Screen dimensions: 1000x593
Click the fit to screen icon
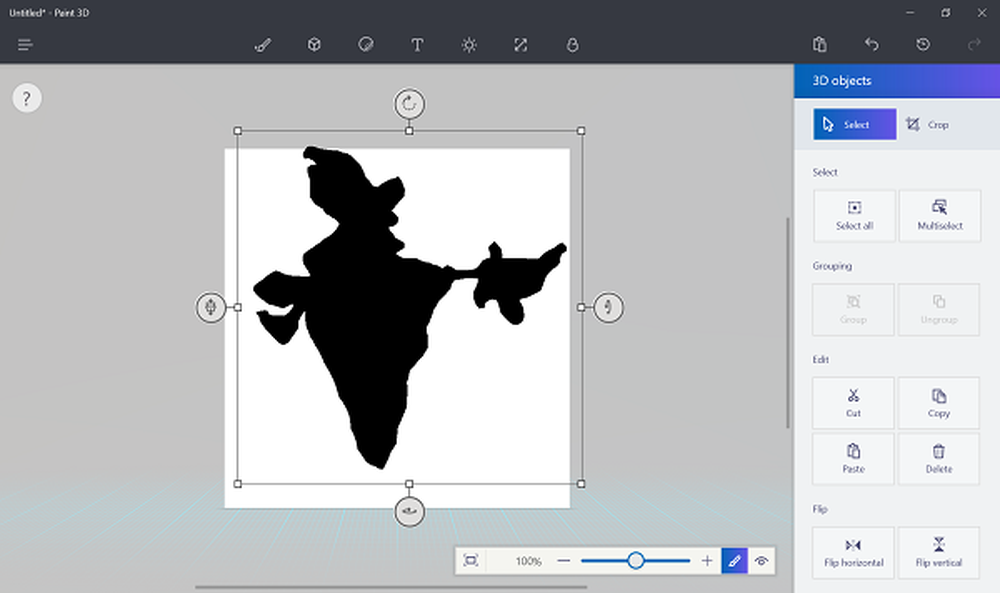[x=471, y=560]
